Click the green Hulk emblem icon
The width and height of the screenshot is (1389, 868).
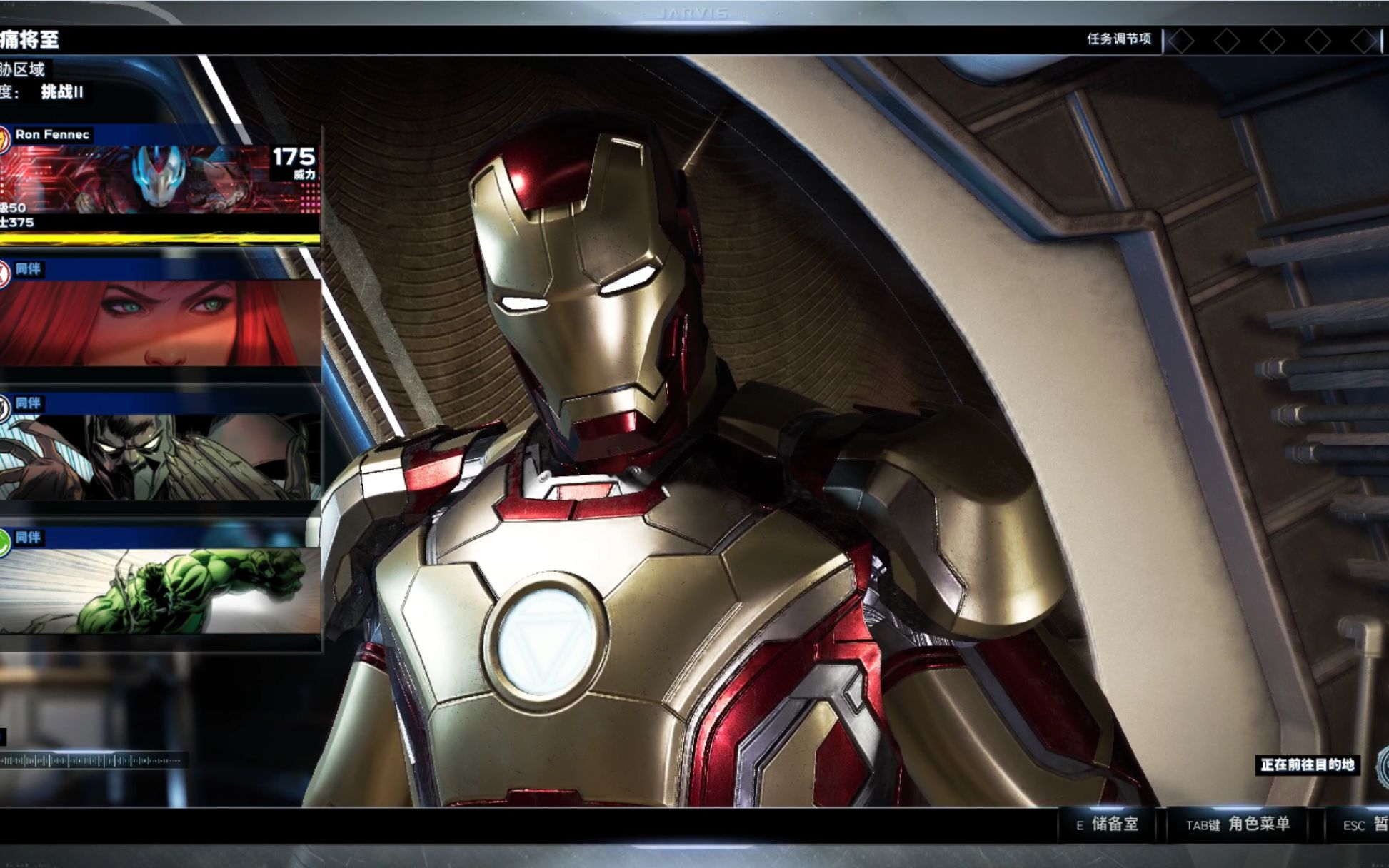pyautogui.click(x=4, y=542)
